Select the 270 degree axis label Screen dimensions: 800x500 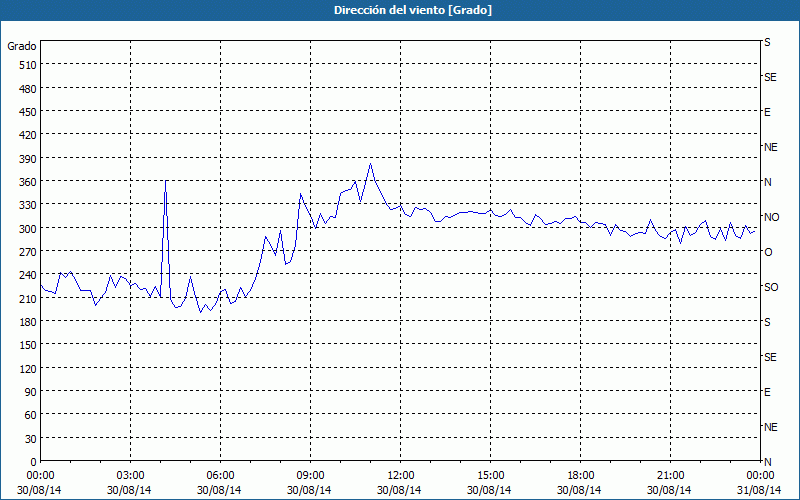click(x=29, y=253)
